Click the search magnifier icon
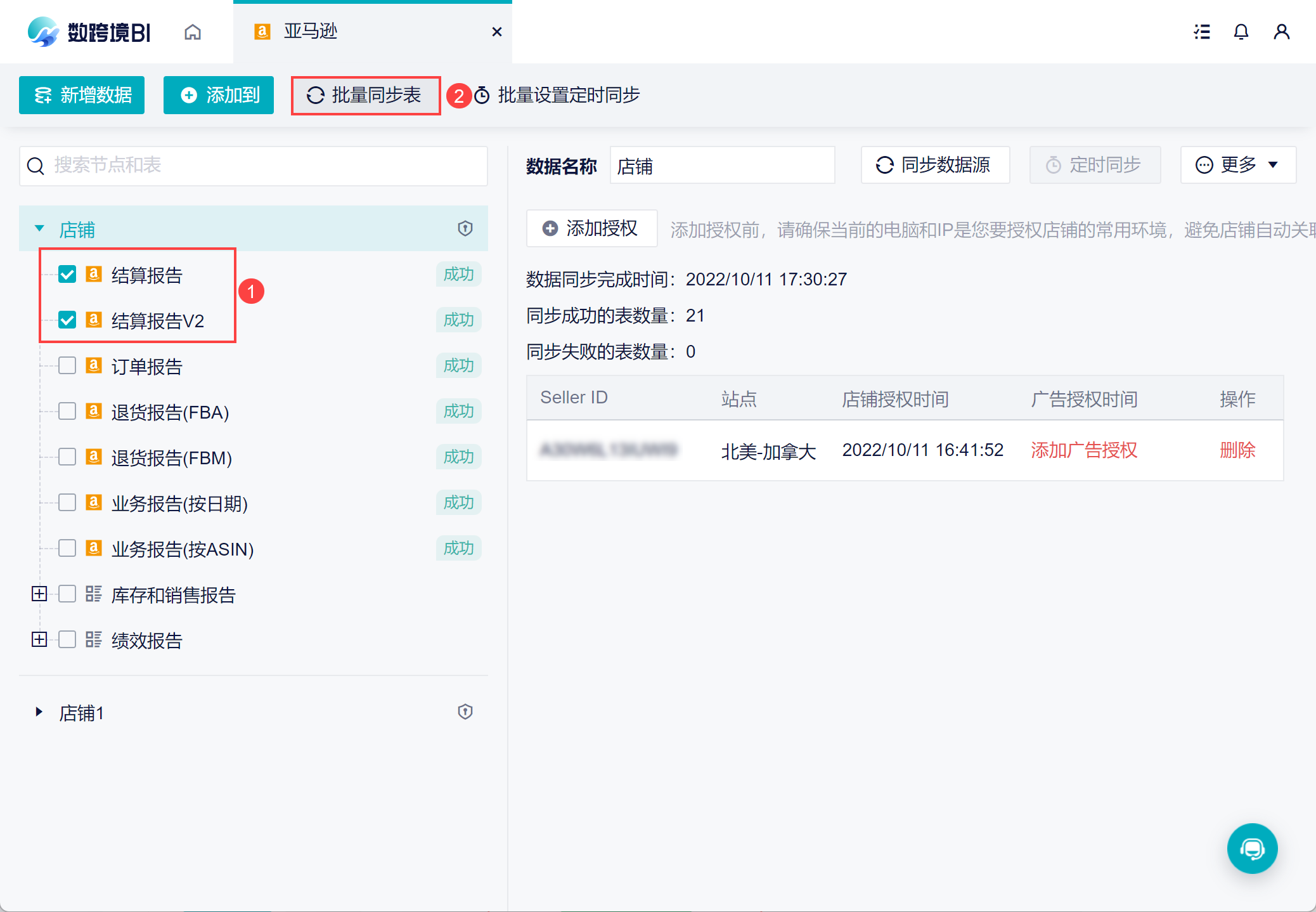The height and width of the screenshot is (912, 1316). [36, 166]
